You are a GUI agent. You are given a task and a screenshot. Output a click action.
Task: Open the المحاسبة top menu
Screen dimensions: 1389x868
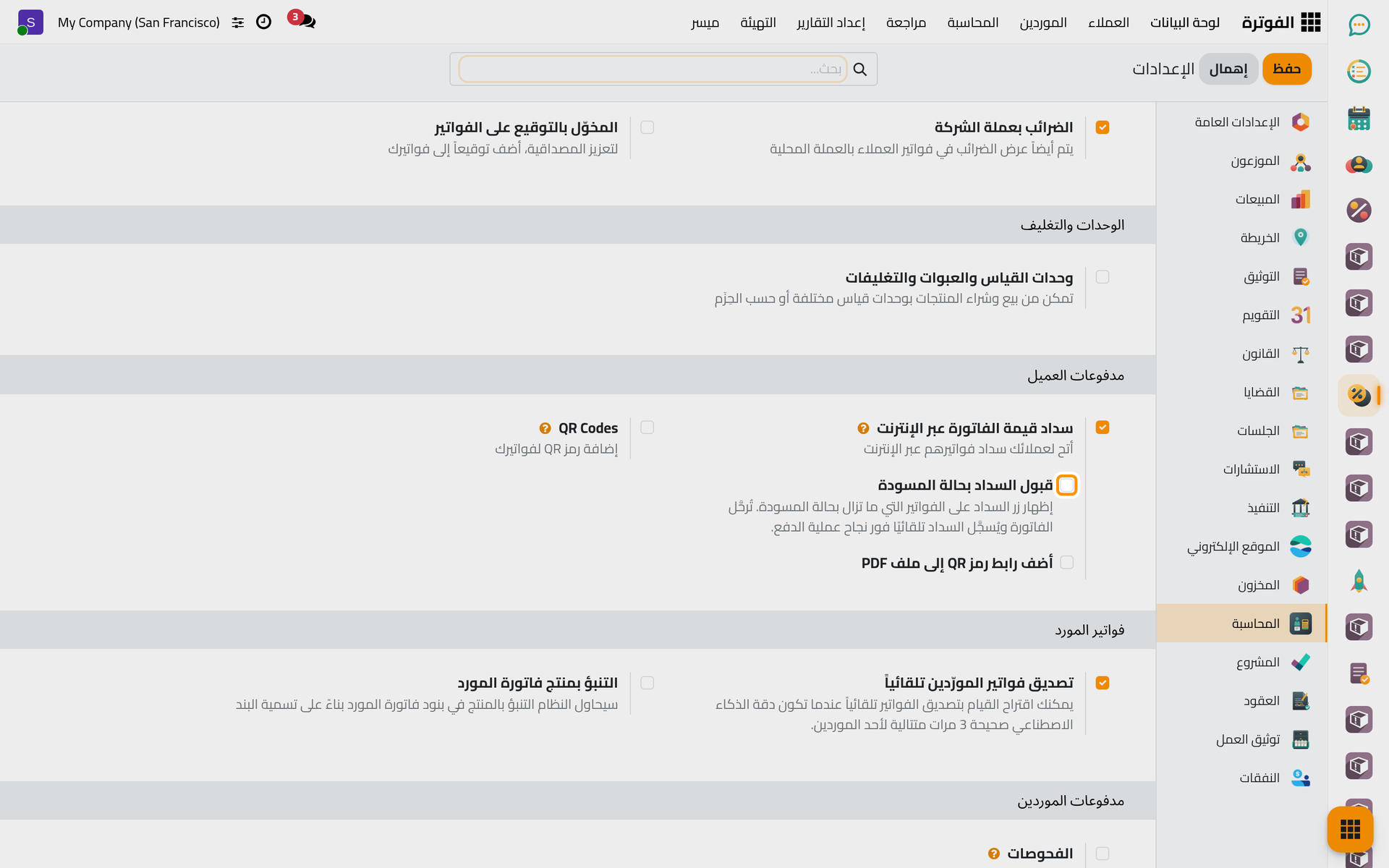973,22
